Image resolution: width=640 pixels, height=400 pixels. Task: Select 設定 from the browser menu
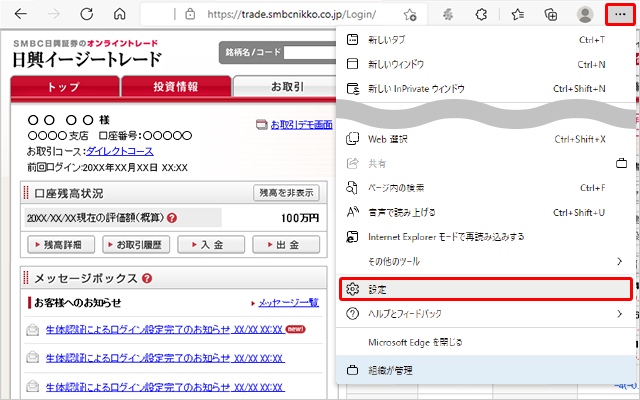486,289
